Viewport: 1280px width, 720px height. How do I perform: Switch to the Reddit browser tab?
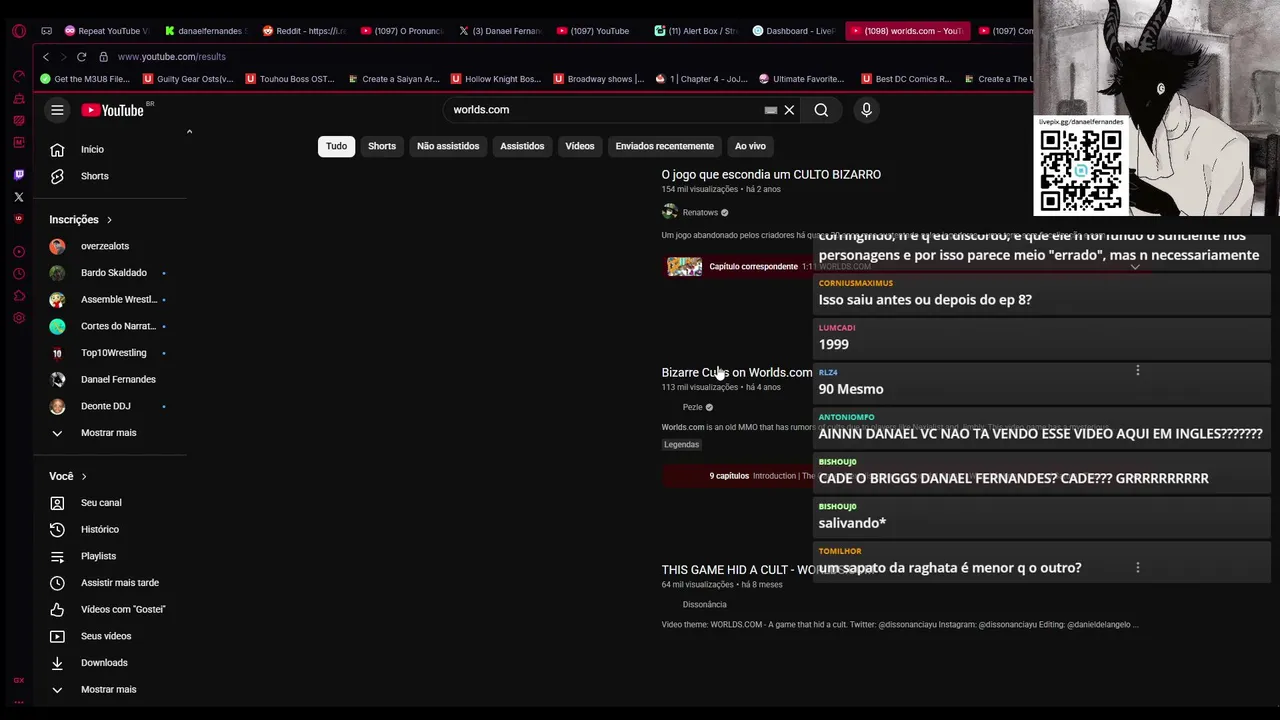point(303,31)
